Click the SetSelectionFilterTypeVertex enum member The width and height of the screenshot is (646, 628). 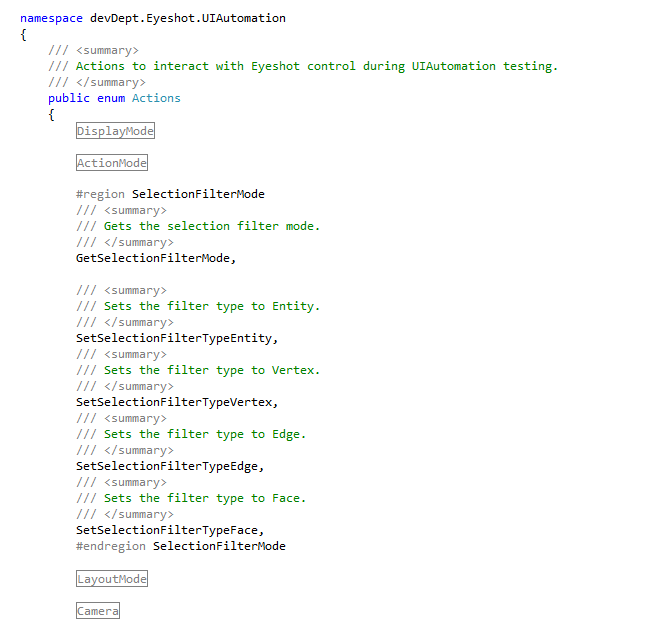(177, 402)
